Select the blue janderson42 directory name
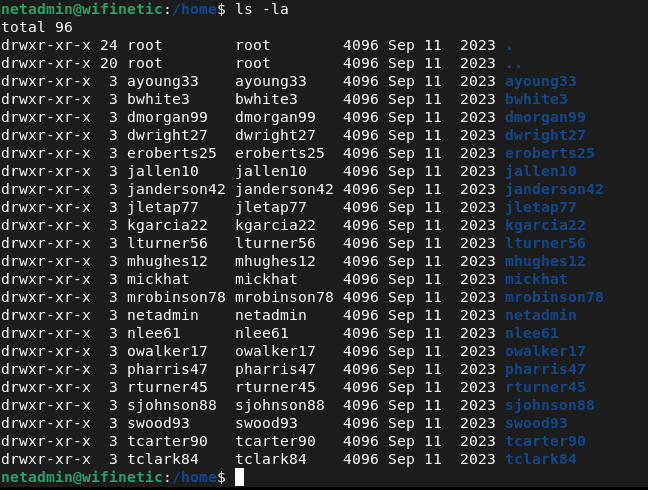This screenshot has width=648, height=490. click(553, 190)
